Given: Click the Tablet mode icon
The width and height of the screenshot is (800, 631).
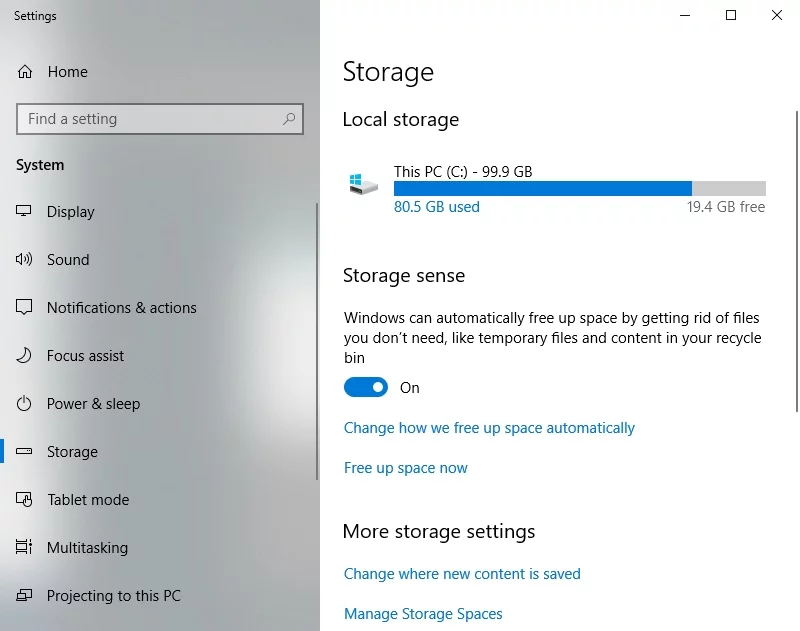Looking at the screenshot, I should tap(25, 500).
